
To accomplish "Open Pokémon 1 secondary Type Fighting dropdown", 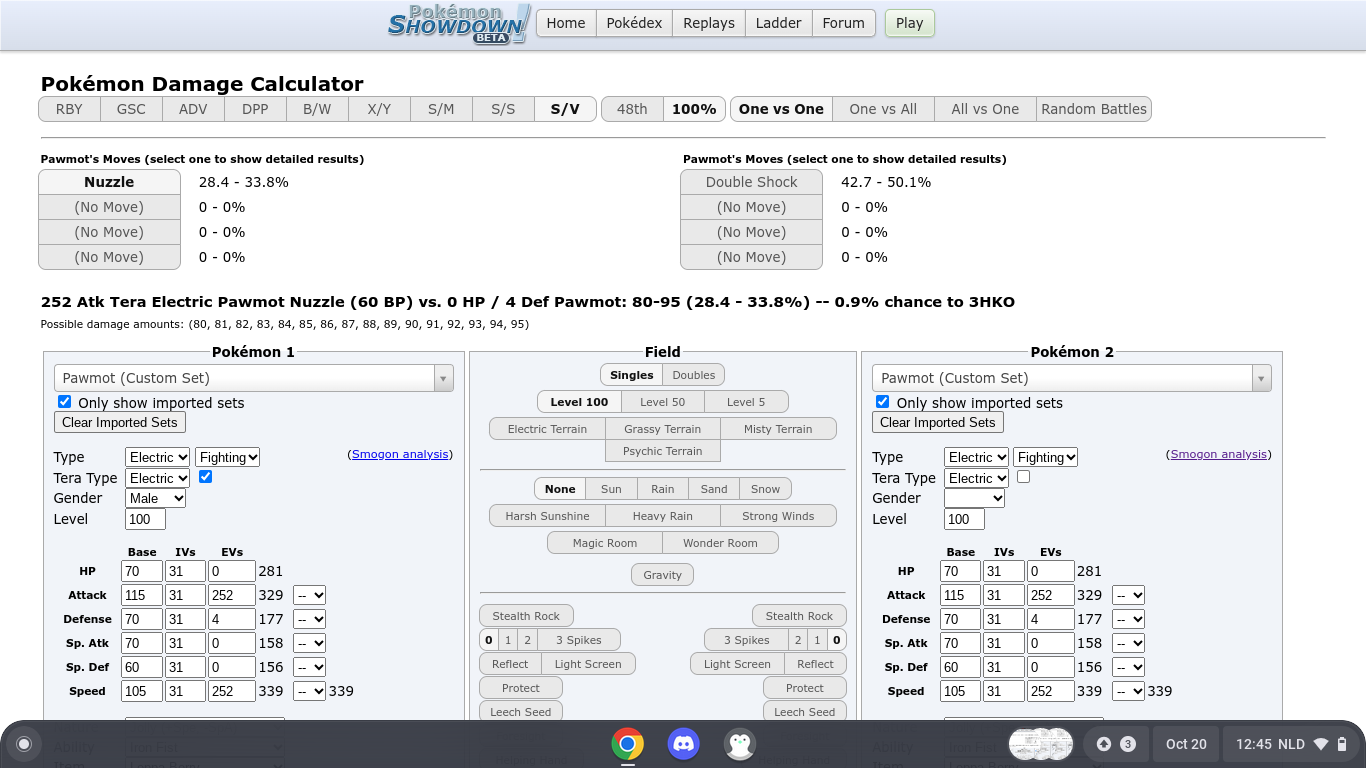I will (228, 457).
